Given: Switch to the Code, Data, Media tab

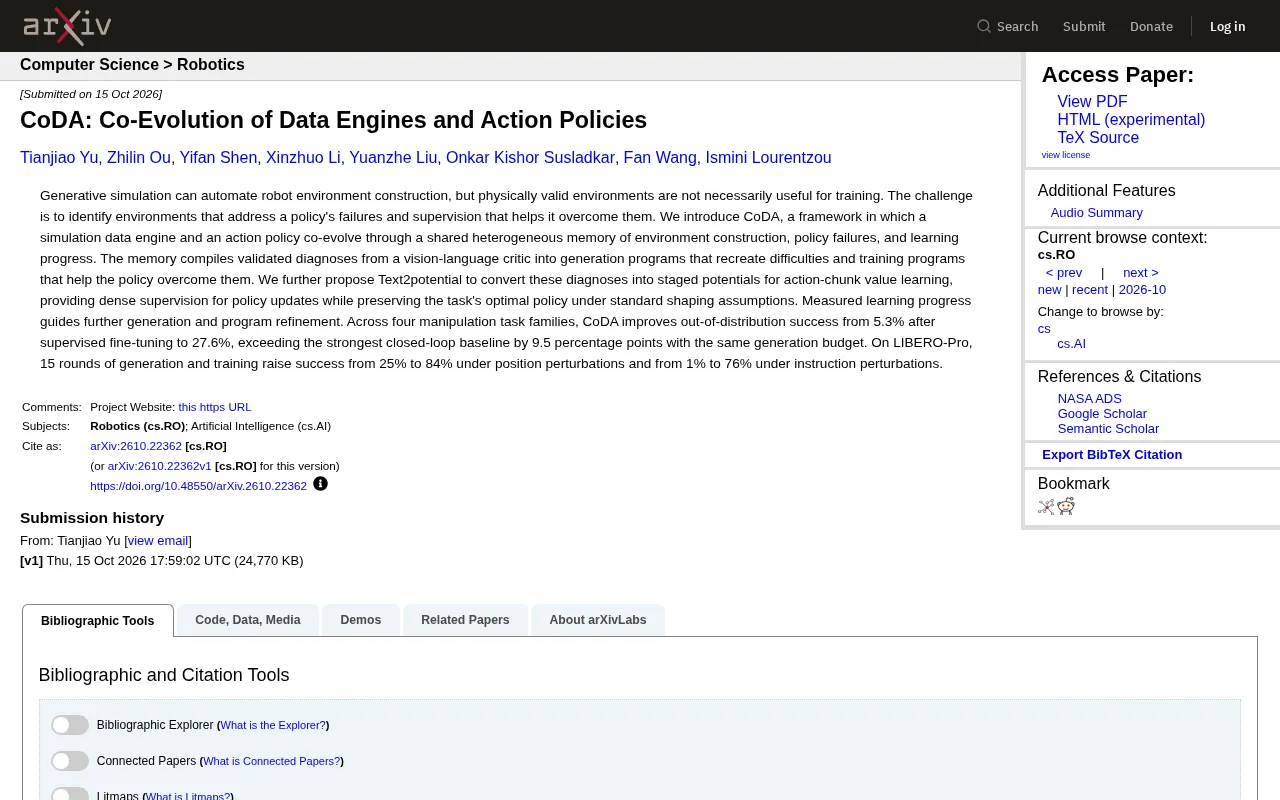Looking at the screenshot, I should [x=248, y=620].
